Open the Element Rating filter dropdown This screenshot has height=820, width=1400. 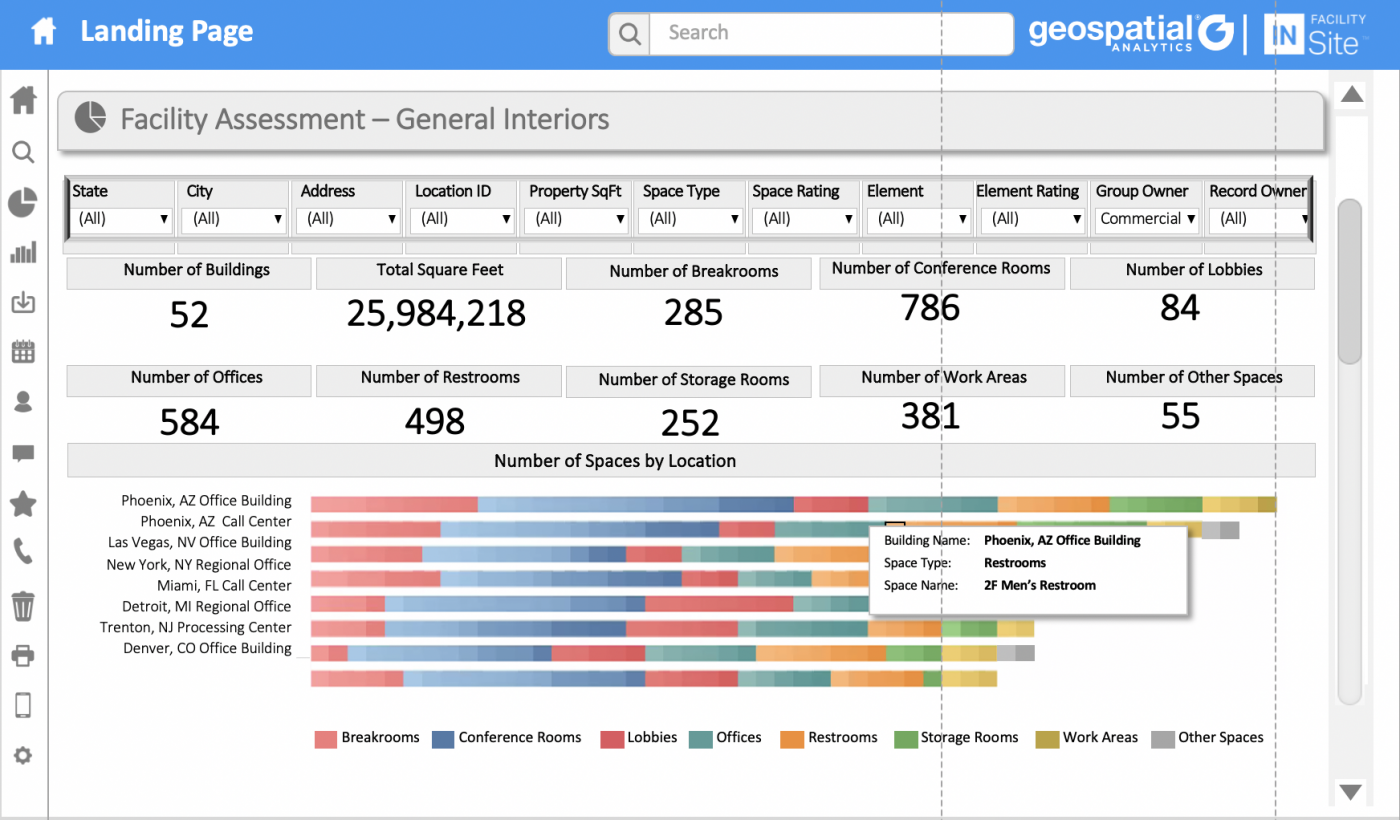pyautogui.click(x=1033, y=219)
